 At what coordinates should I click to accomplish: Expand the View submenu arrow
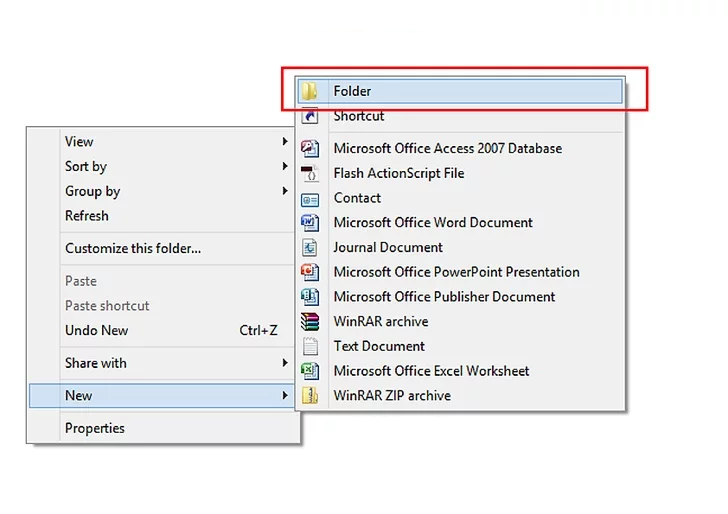pyautogui.click(x=285, y=141)
